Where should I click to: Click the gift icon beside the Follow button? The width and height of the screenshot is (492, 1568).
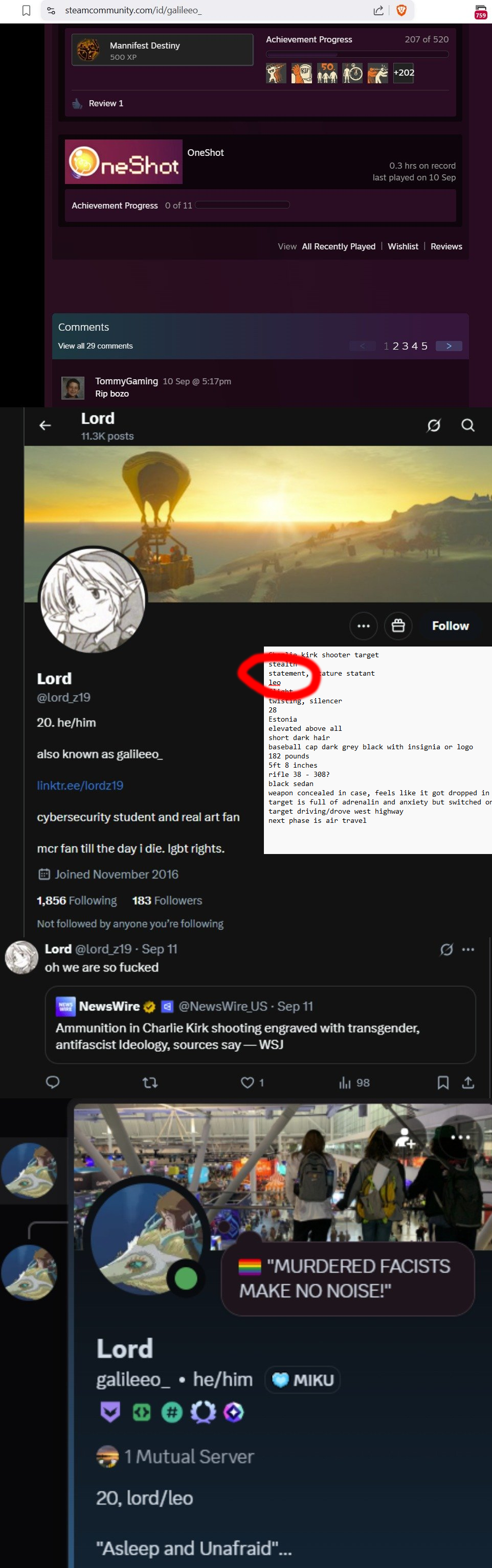tap(398, 626)
